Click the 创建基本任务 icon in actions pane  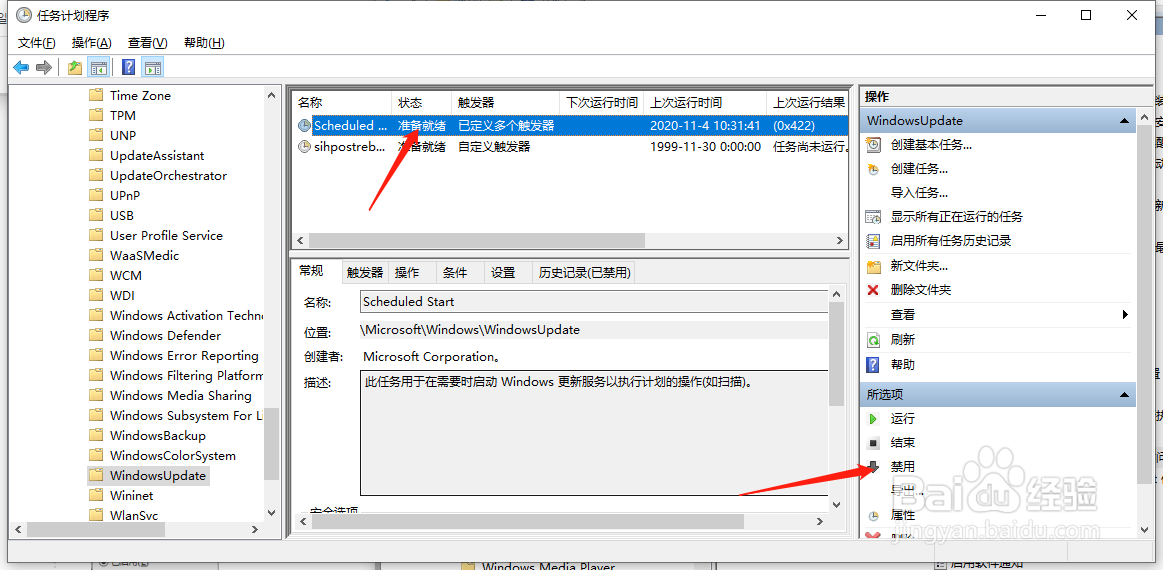tap(874, 145)
